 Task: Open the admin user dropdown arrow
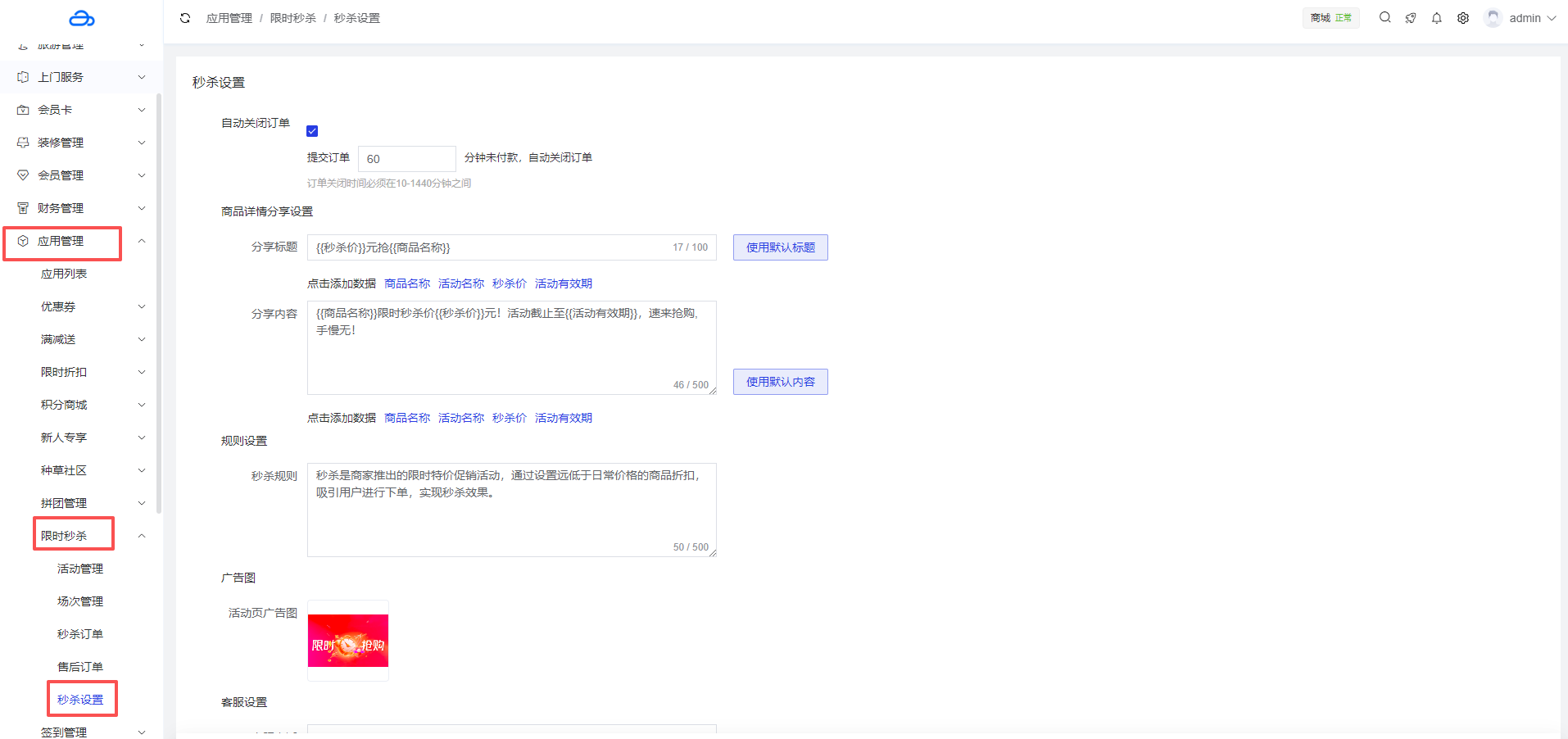click(1552, 18)
